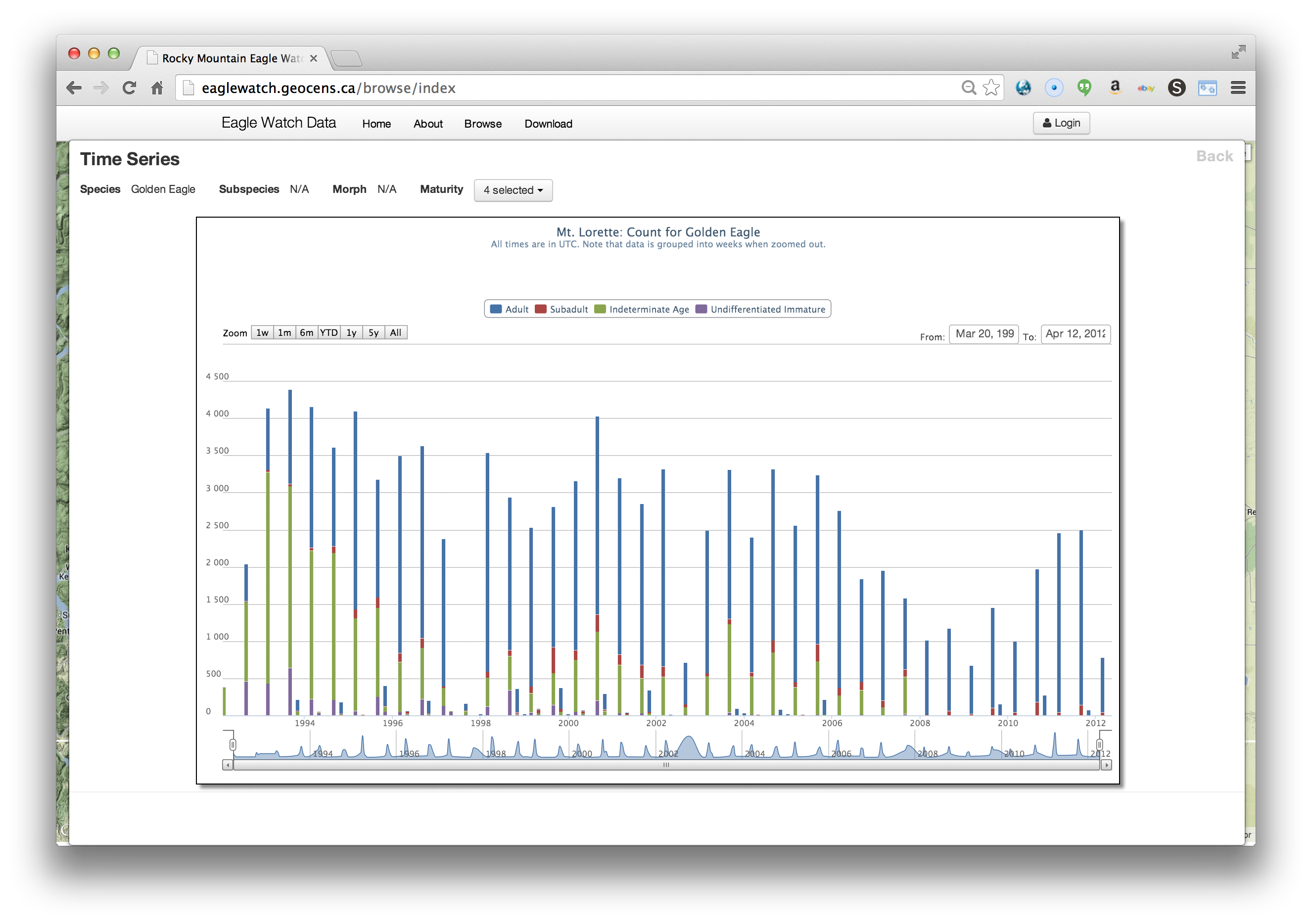Click the left navigator range handle
Viewport: 1312px width, 924px height.
click(x=233, y=744)
